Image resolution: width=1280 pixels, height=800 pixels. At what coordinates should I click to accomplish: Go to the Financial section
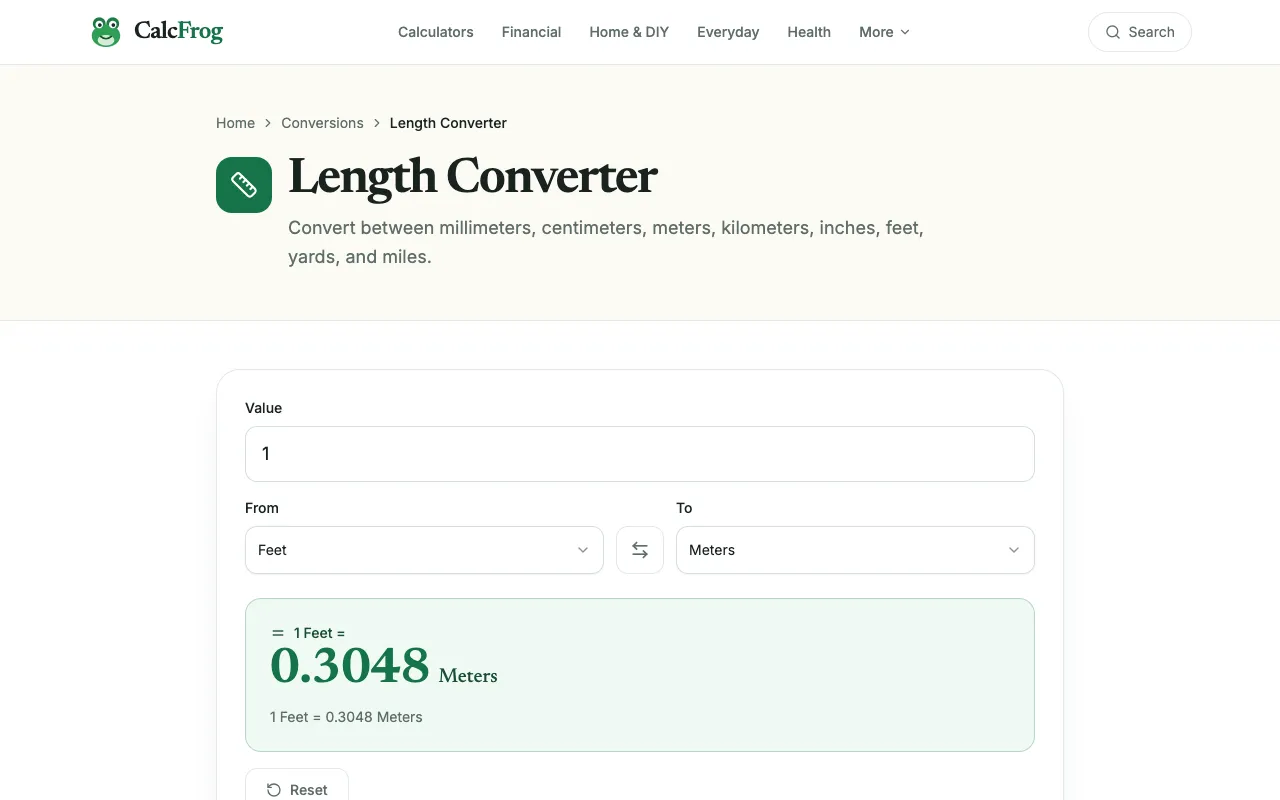531,32
